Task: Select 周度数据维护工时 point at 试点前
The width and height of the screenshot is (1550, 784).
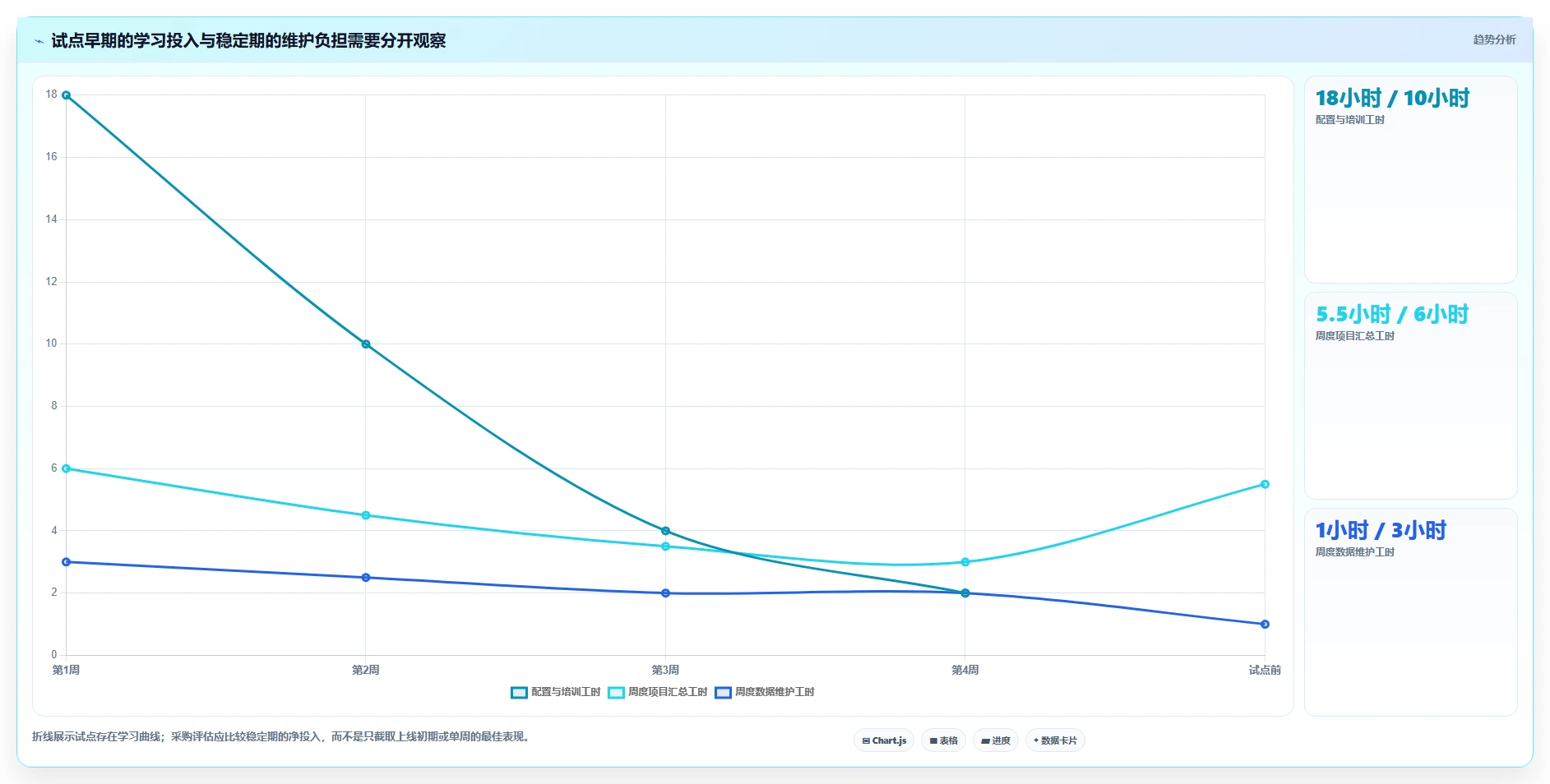Action: coord(1265,625)
